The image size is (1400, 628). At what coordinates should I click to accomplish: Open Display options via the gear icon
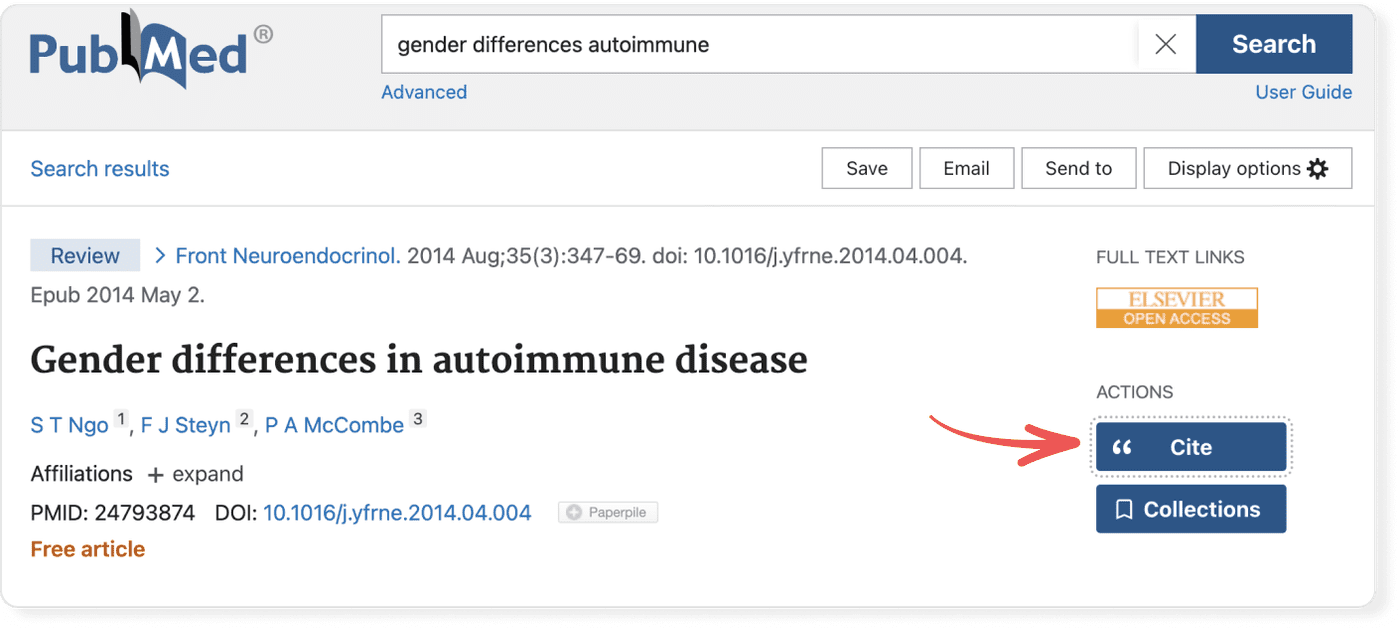pyautogui.click(x=1316, y=168)
